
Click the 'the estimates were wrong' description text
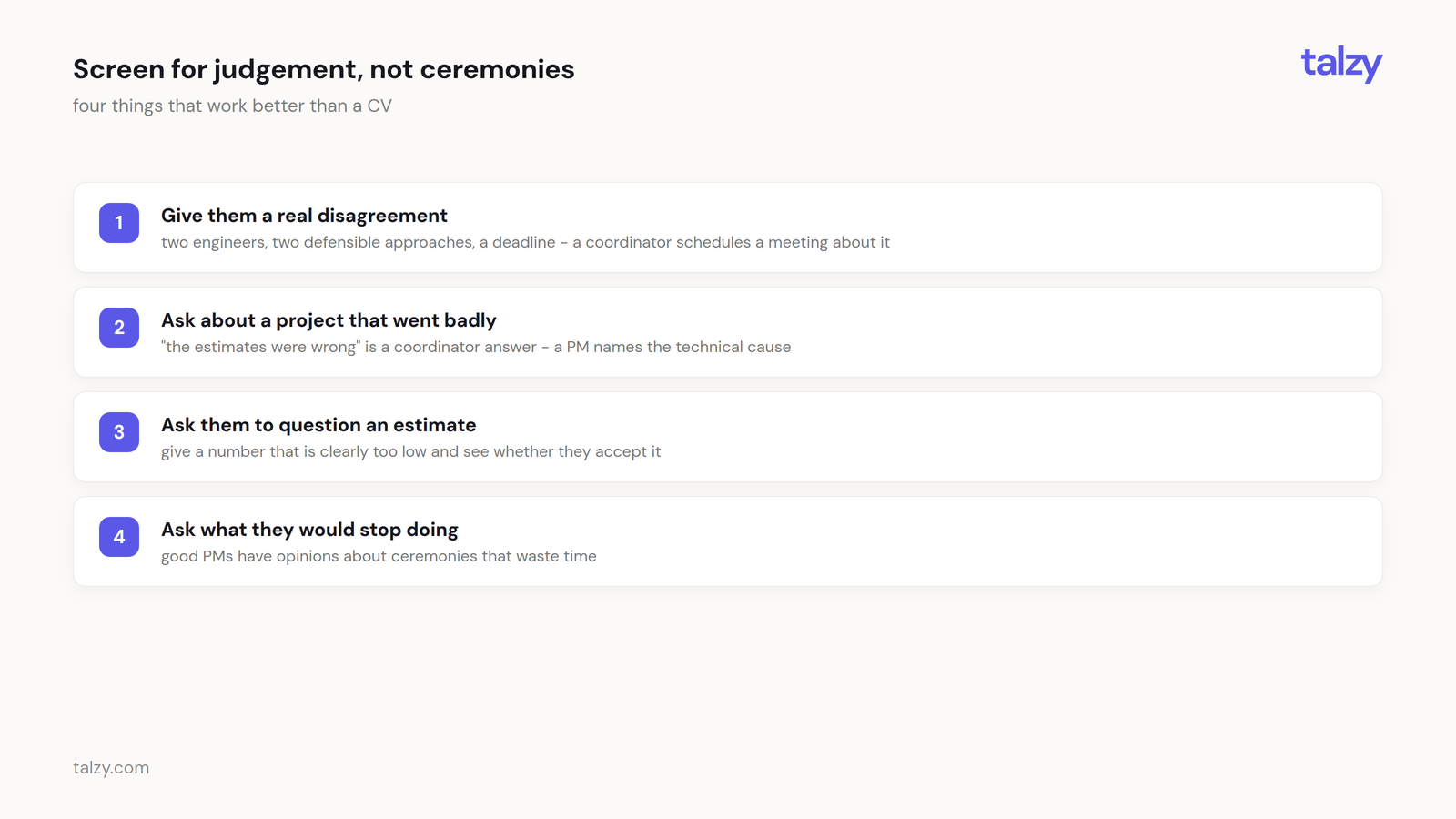pyautogui.click(x=476, y=347)
